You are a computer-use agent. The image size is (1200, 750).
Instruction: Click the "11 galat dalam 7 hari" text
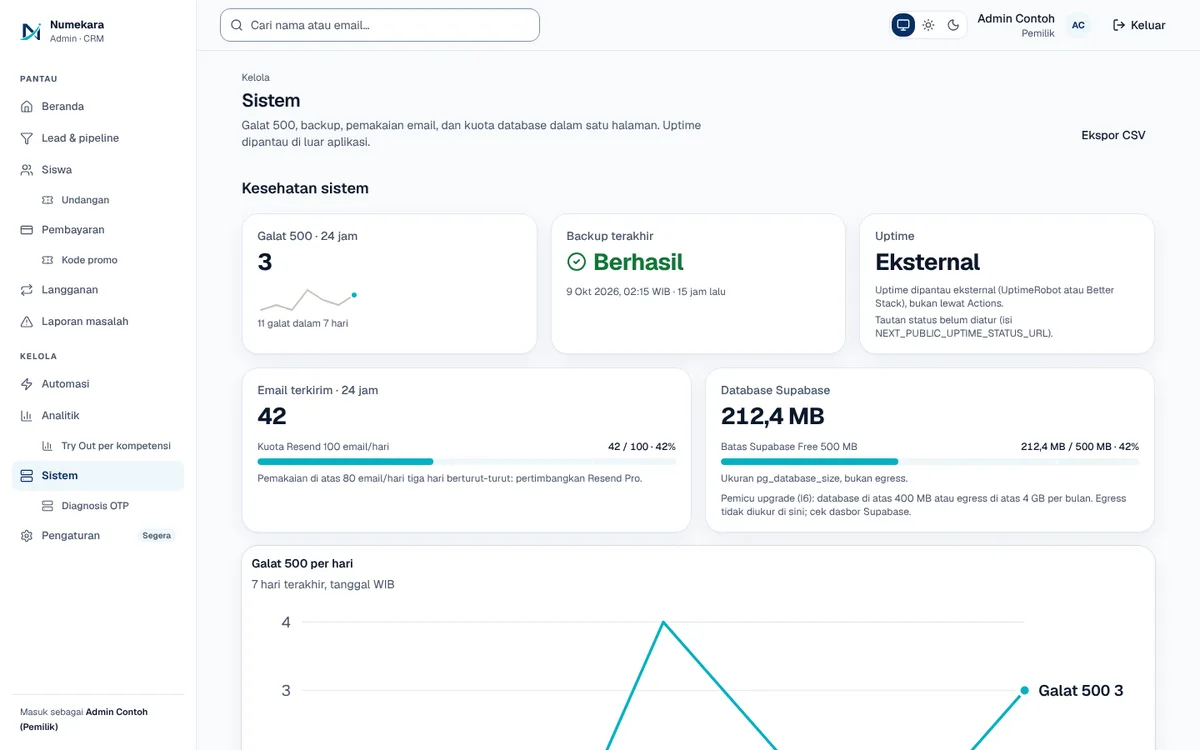click(x=303, y=324)
